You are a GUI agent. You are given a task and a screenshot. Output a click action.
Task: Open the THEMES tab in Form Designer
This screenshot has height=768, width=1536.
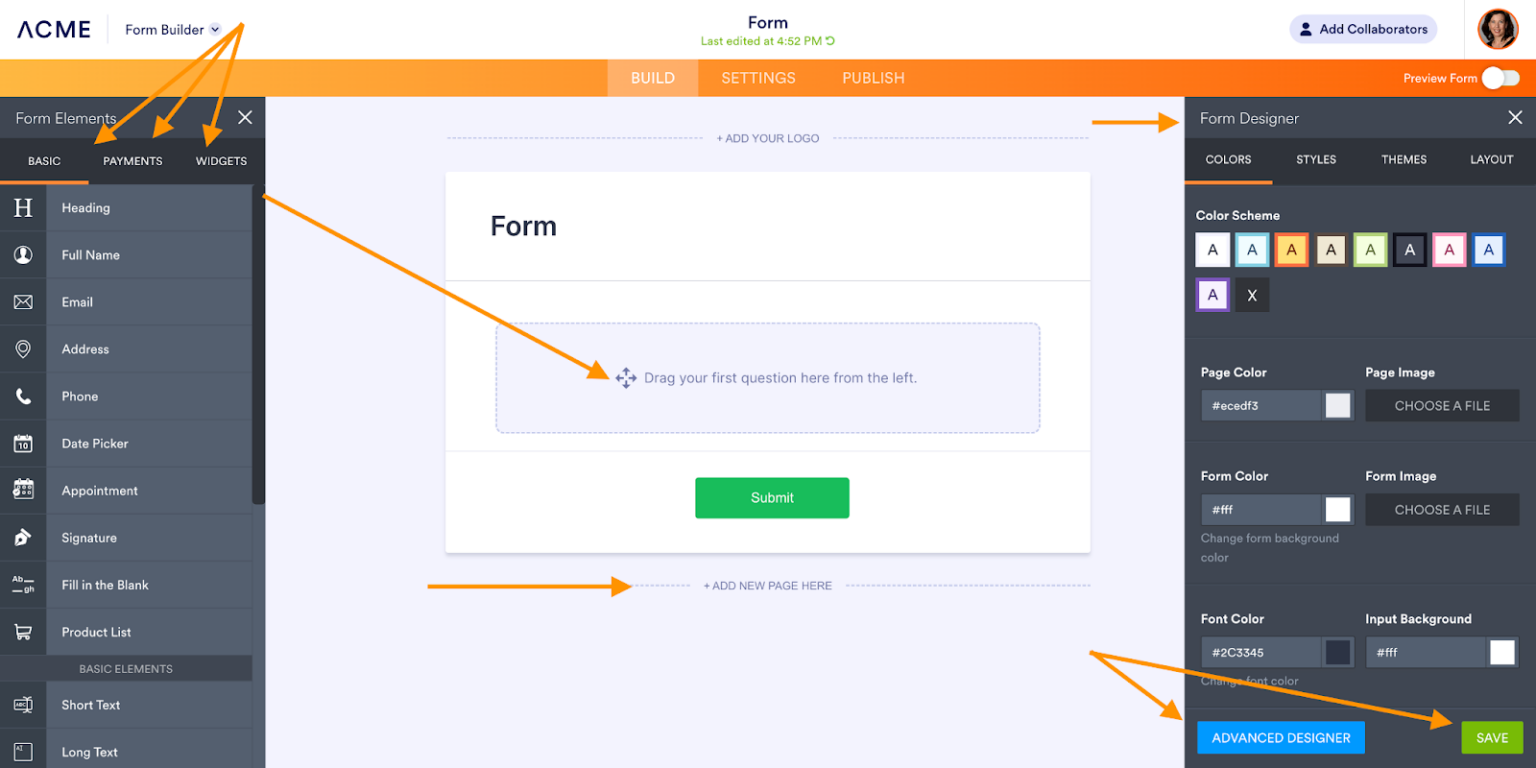[1403, 159]
